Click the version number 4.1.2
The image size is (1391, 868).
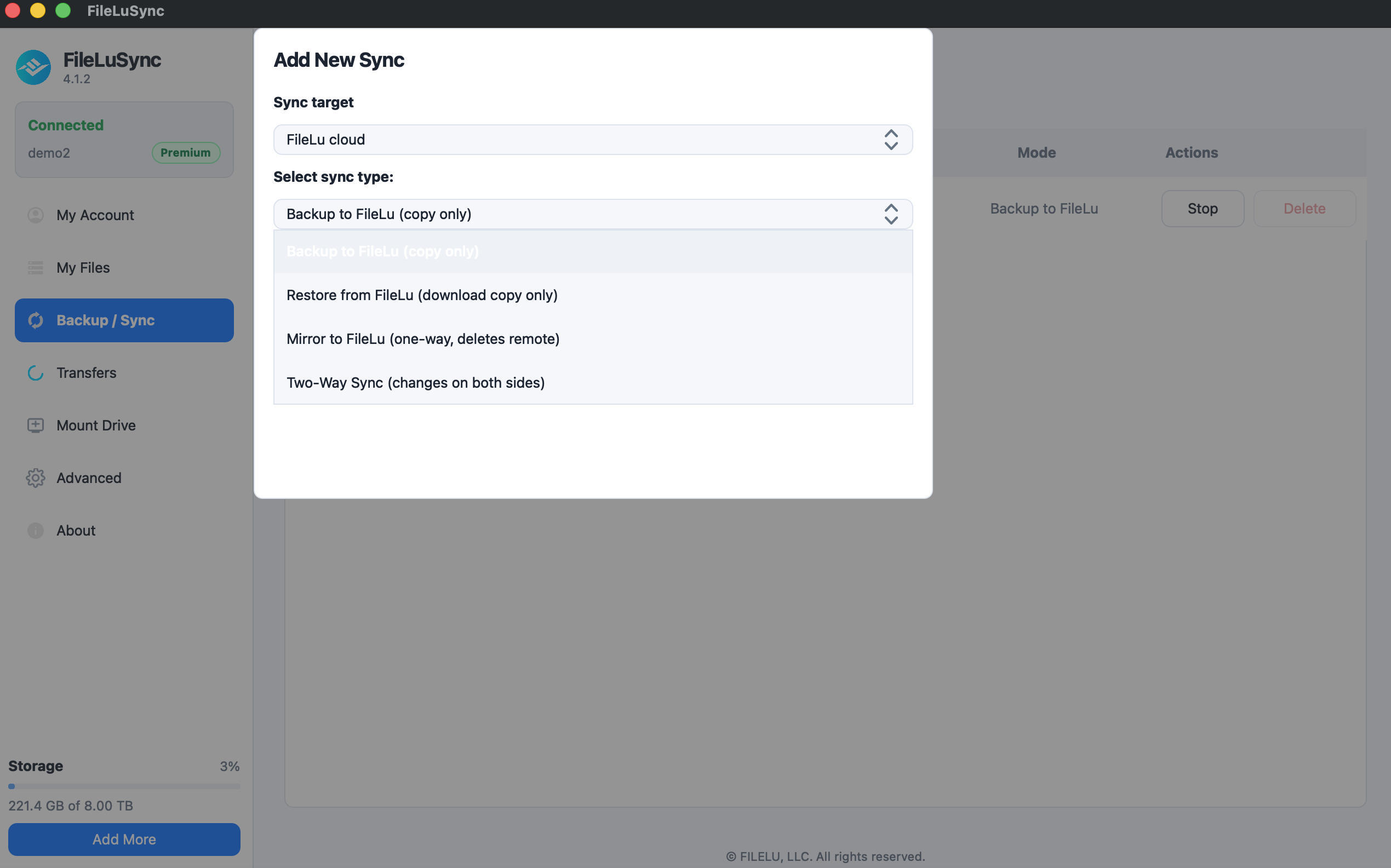76,79
